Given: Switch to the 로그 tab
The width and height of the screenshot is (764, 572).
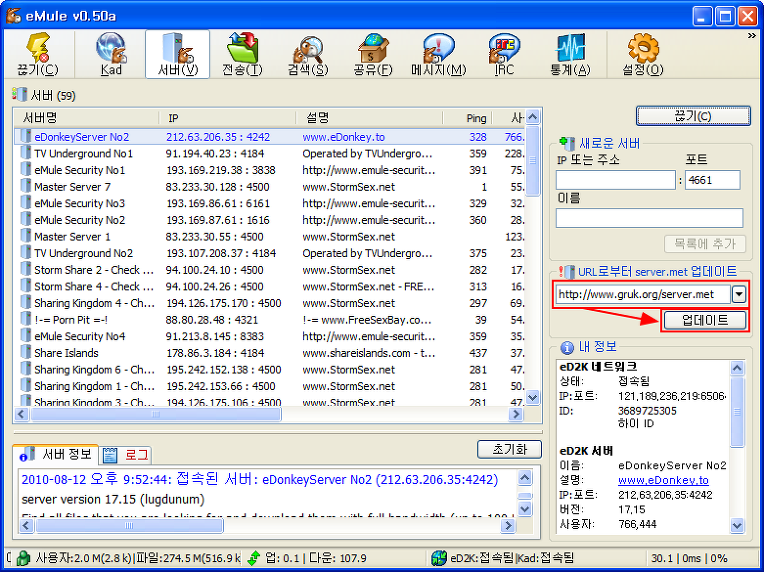Looking at the screenshot, I should click(x=126, y=456).
